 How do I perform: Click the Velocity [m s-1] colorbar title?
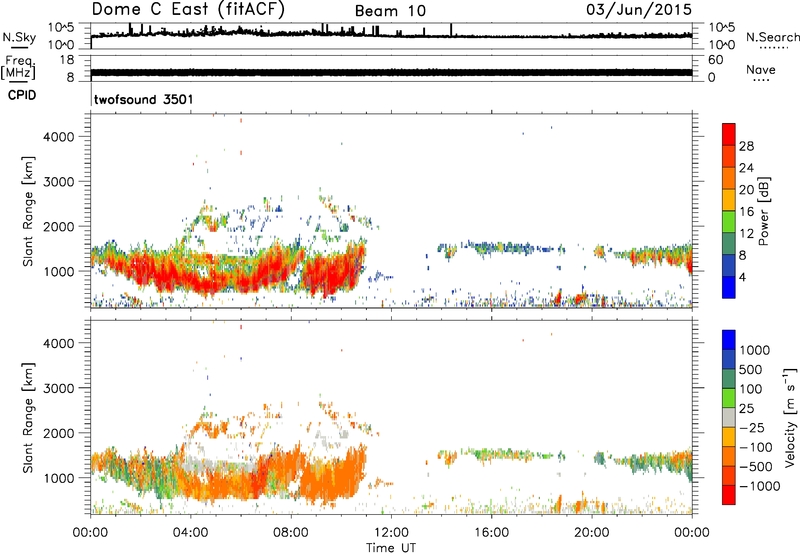[790, 417]
